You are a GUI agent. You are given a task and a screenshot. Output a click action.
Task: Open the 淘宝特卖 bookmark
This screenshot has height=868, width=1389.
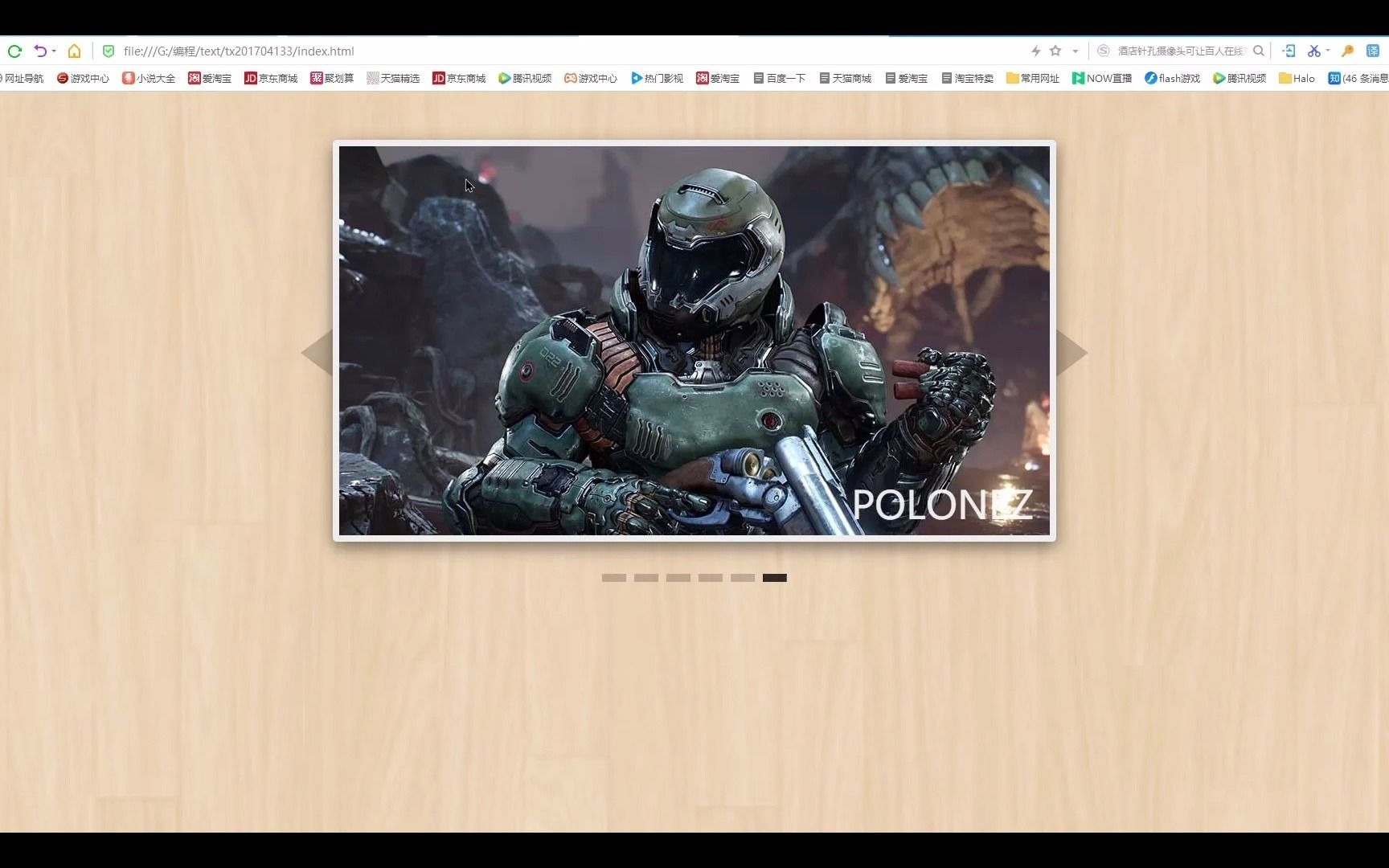pos(967,79)
